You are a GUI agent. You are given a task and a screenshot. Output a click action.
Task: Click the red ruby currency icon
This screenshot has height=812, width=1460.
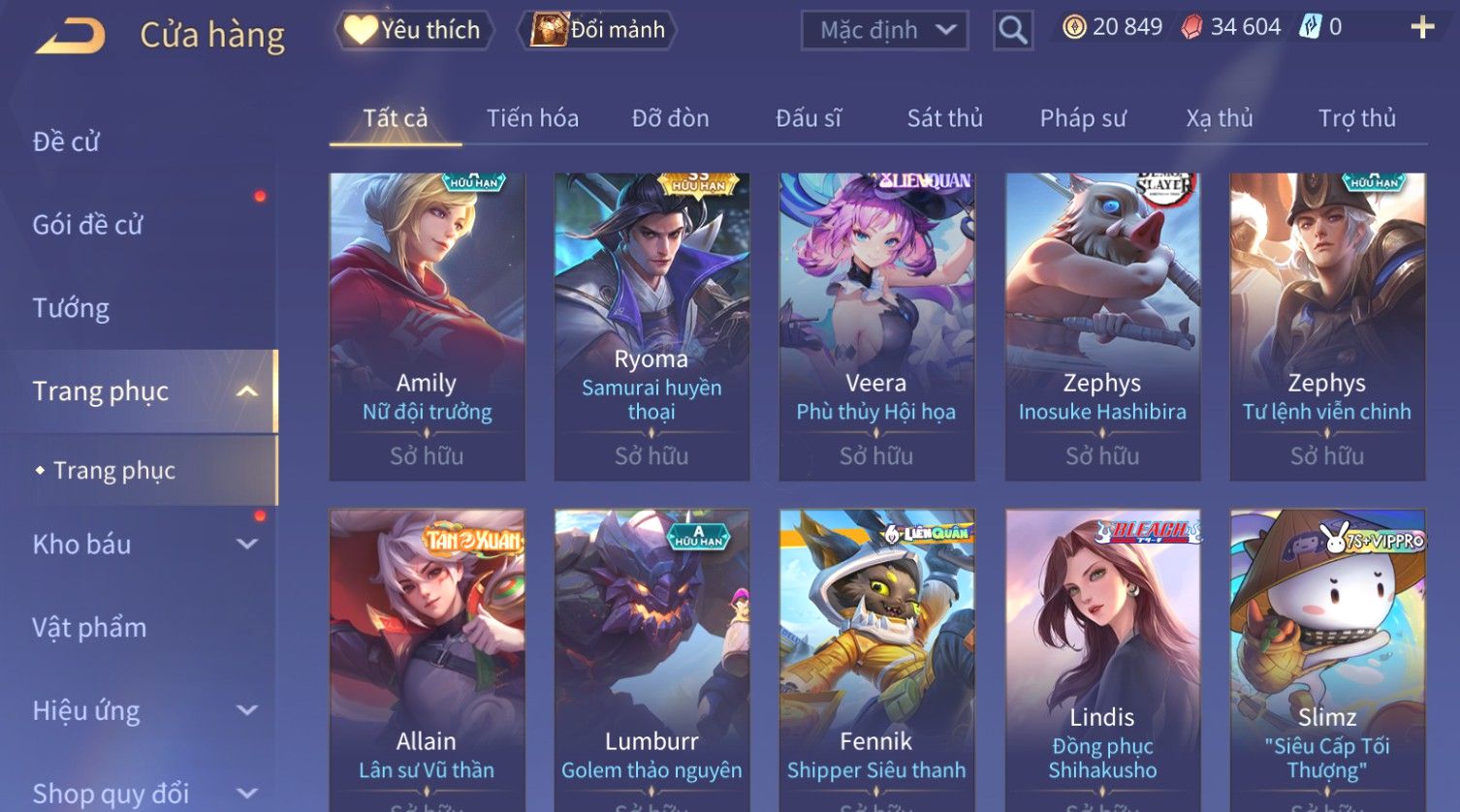(x=1191, y=27)
